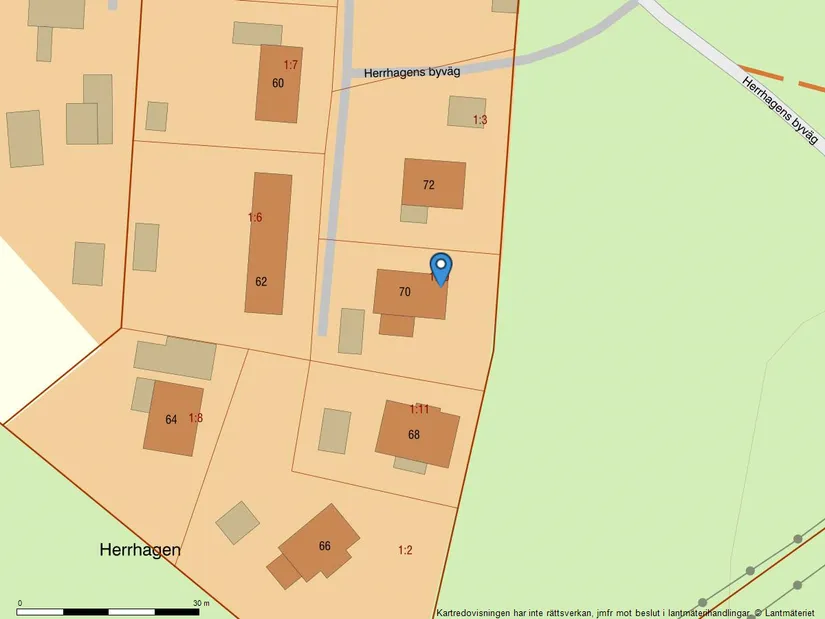The height and width of the screenshot is (619, 825).
Task: Select building 64 on the map
Action: pyautogui.click(x=171, y=419)
